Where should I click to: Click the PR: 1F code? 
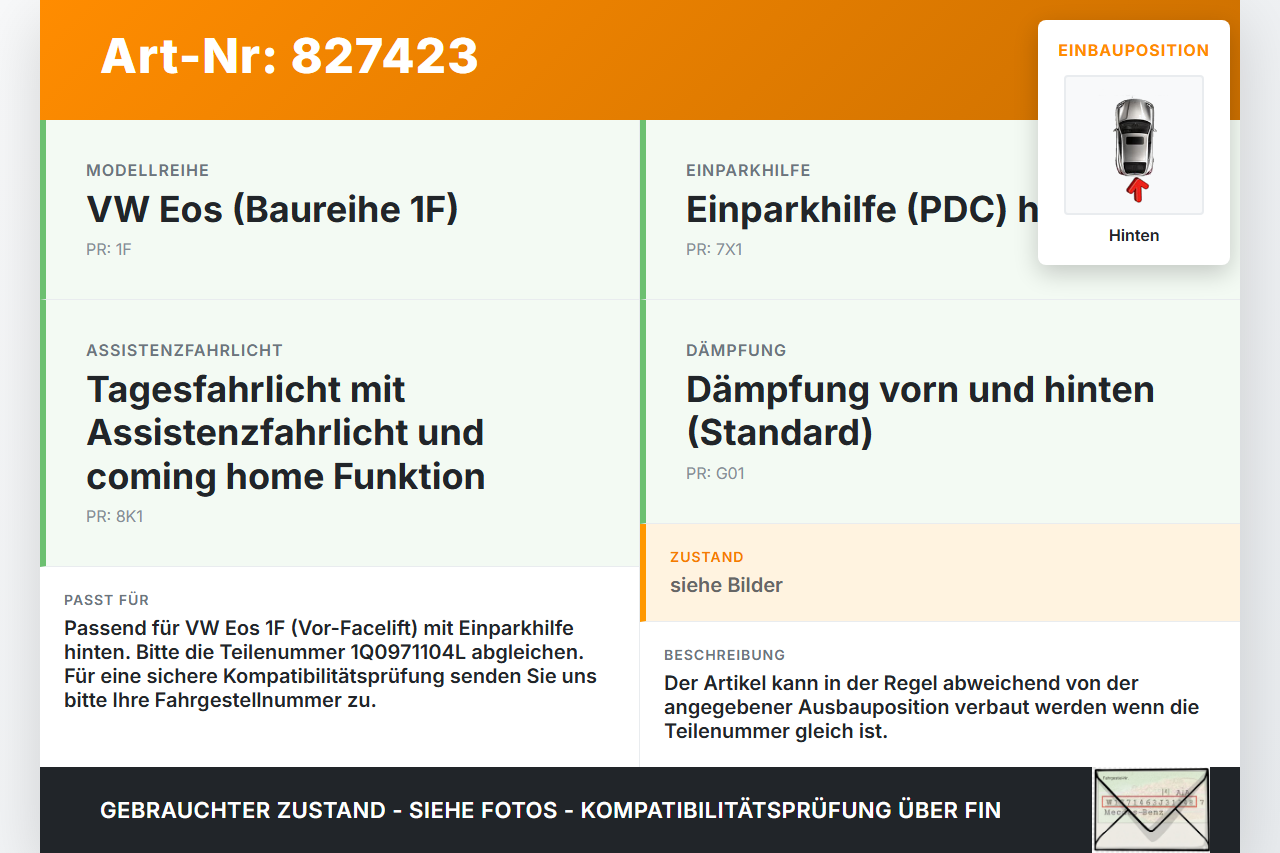click(x=109, y=249)
